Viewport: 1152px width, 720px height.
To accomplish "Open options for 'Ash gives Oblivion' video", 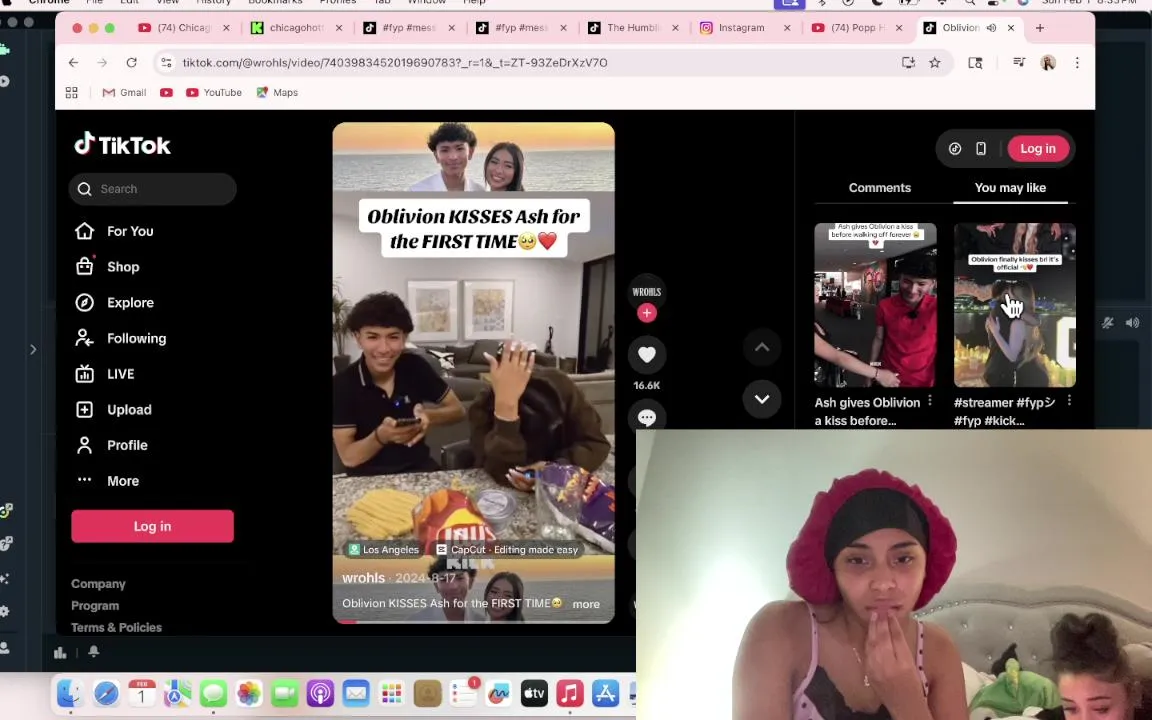I will [930, 400].
